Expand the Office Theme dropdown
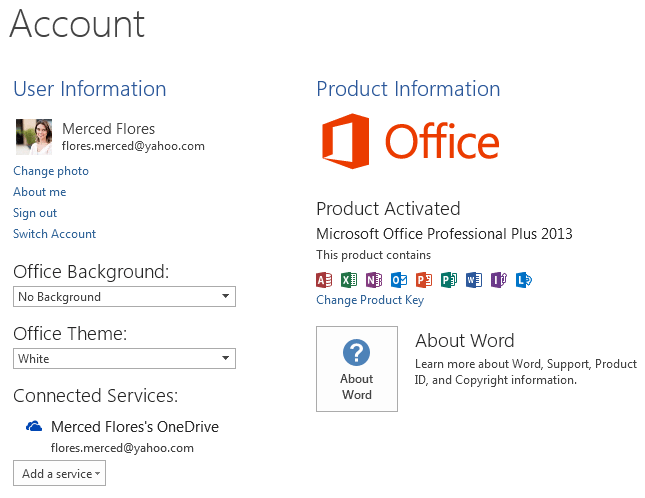 click(125, 359)
